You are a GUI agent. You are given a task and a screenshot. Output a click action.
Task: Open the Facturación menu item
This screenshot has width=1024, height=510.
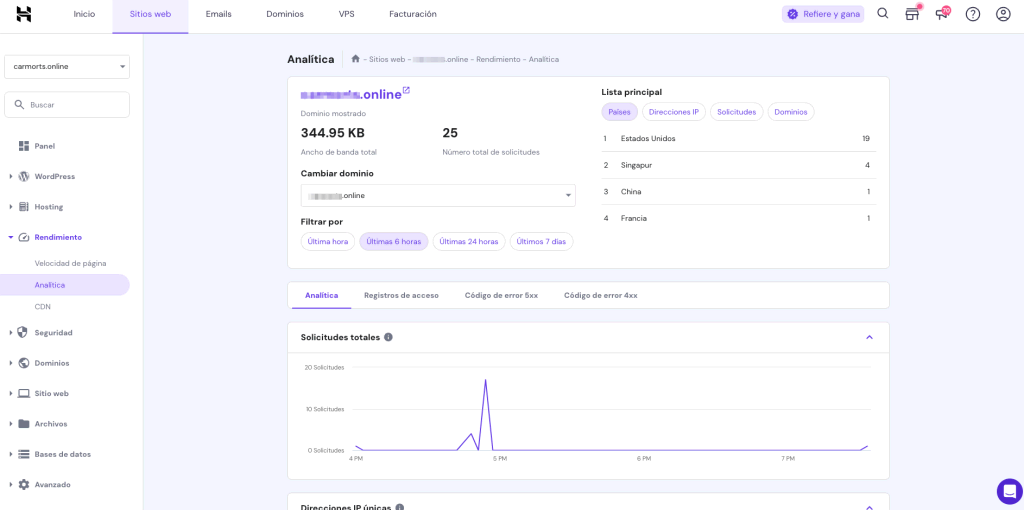coord(412,14)
